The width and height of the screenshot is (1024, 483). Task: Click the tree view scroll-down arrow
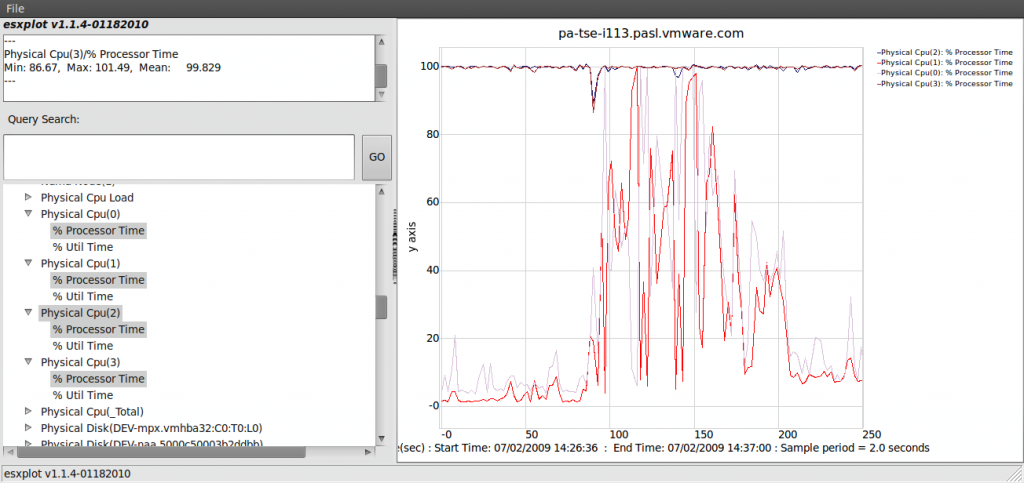tap(381, 439)
